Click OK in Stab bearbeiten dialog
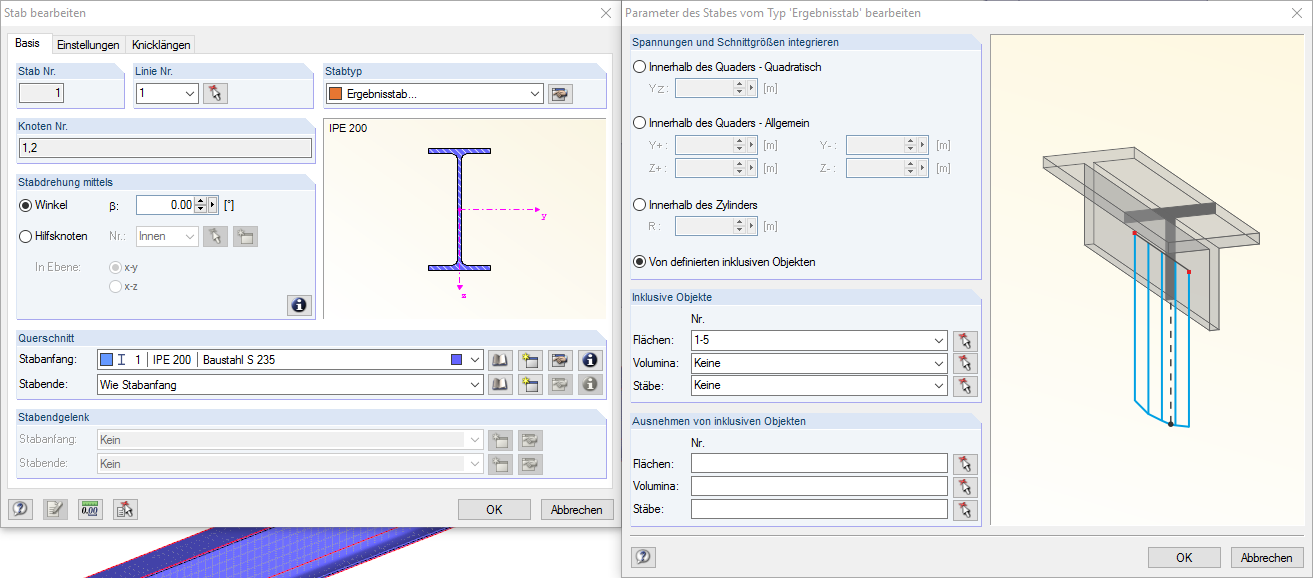1313x578 pixels. click(x=494, y=509)
